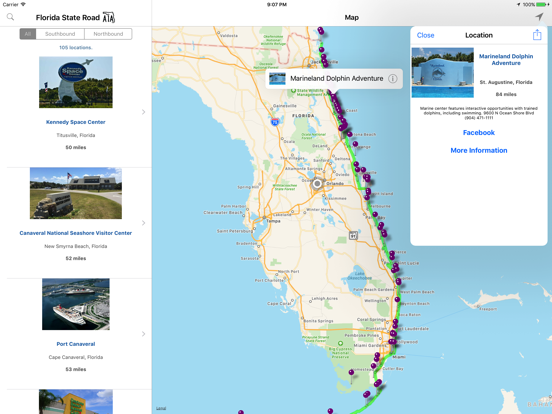Expand Port Canaveral row chevron

pos(143,334)
